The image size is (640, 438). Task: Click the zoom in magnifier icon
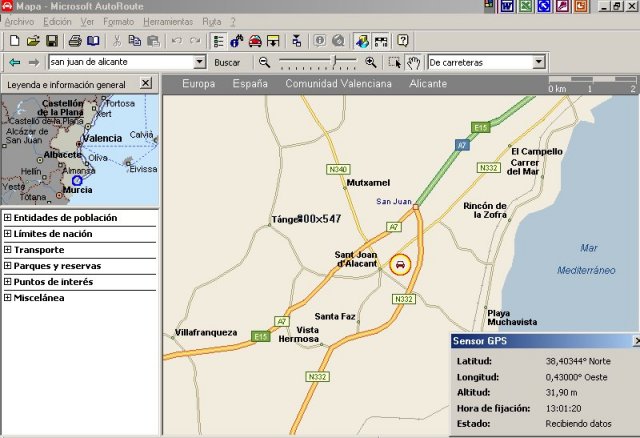pos(371,62)
